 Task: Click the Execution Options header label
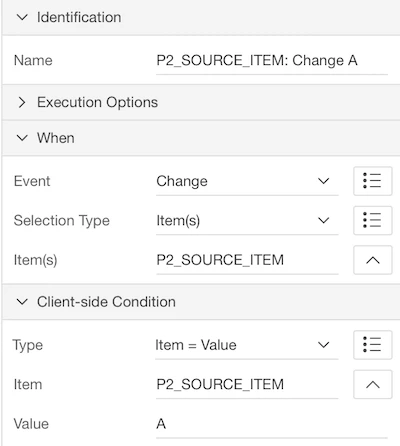point(97,102)
